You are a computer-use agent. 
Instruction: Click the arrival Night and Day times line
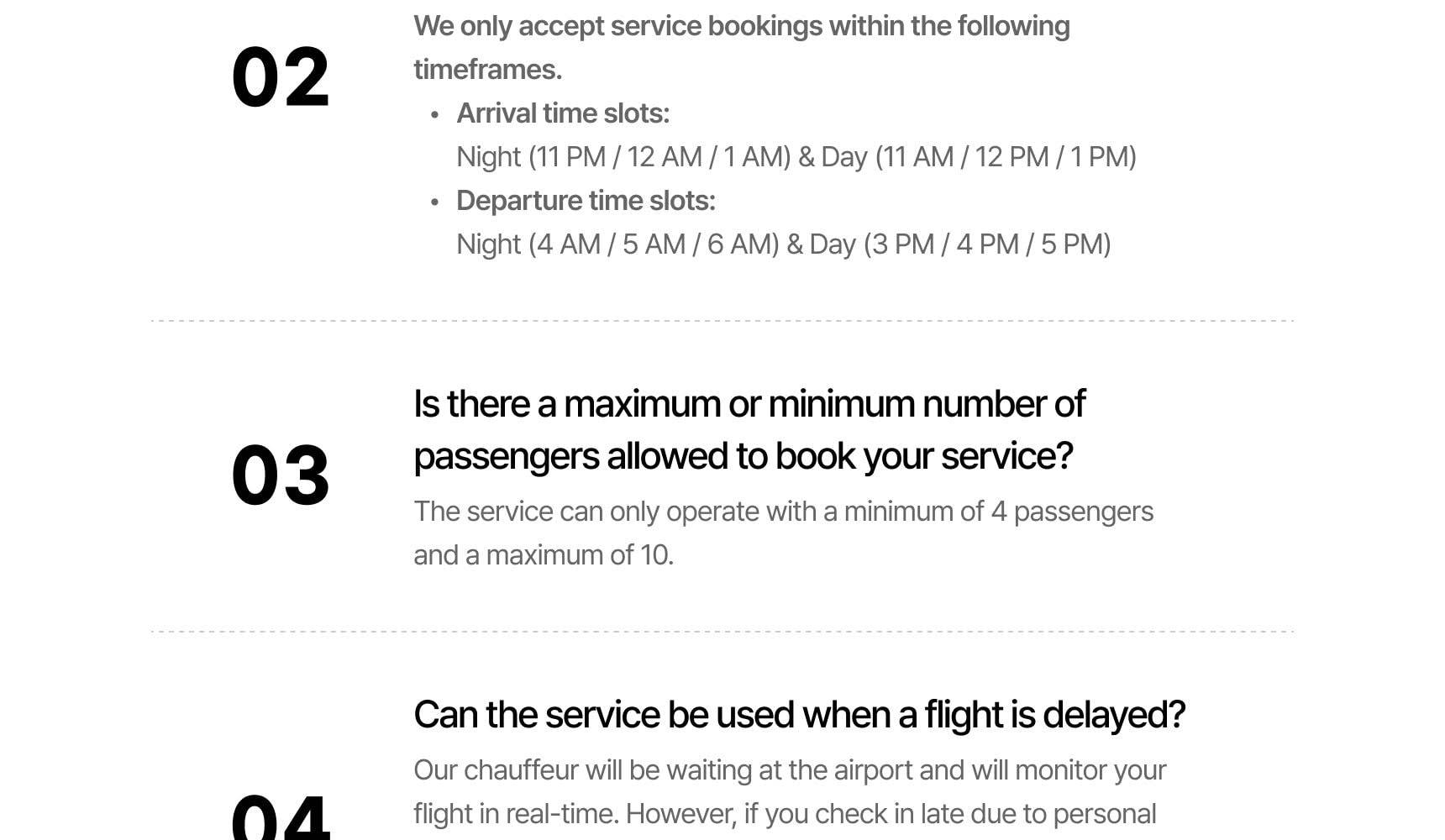[x=796, y=157]
